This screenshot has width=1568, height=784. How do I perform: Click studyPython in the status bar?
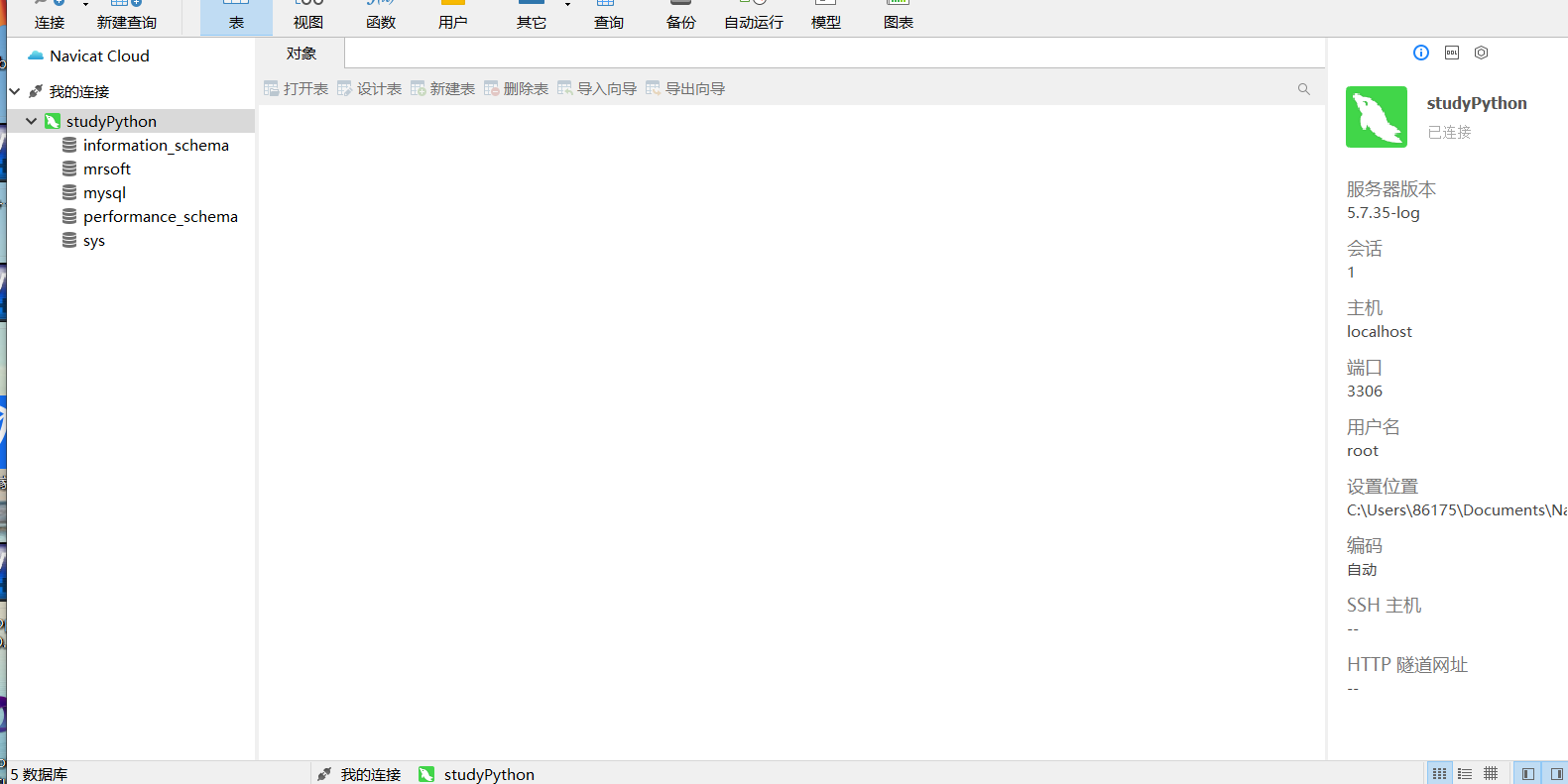(477, 774)
